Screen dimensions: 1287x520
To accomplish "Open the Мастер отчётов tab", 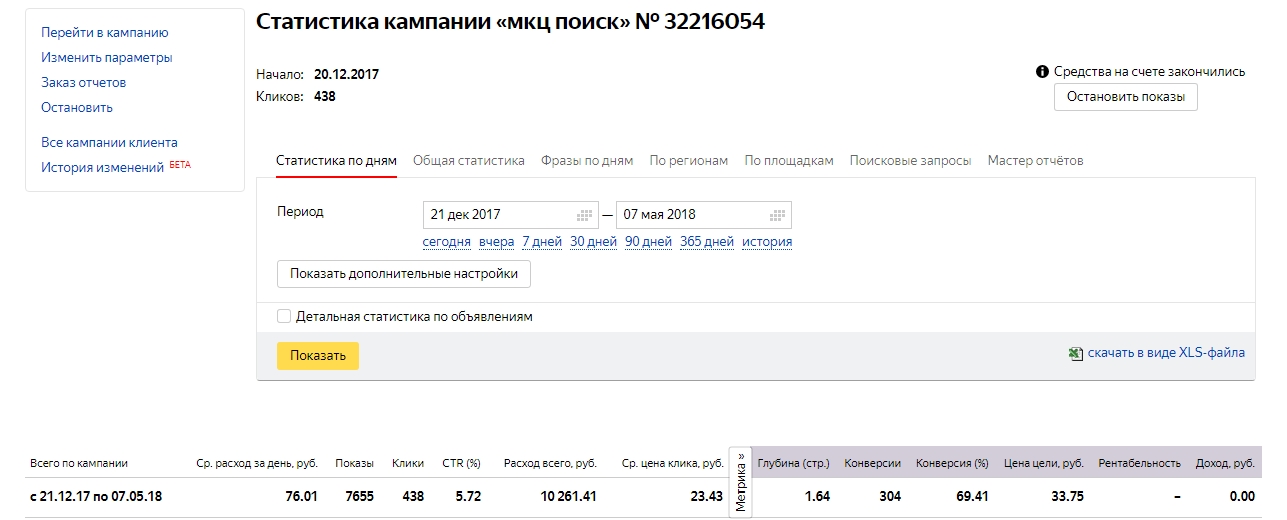I will [1035, 161].
